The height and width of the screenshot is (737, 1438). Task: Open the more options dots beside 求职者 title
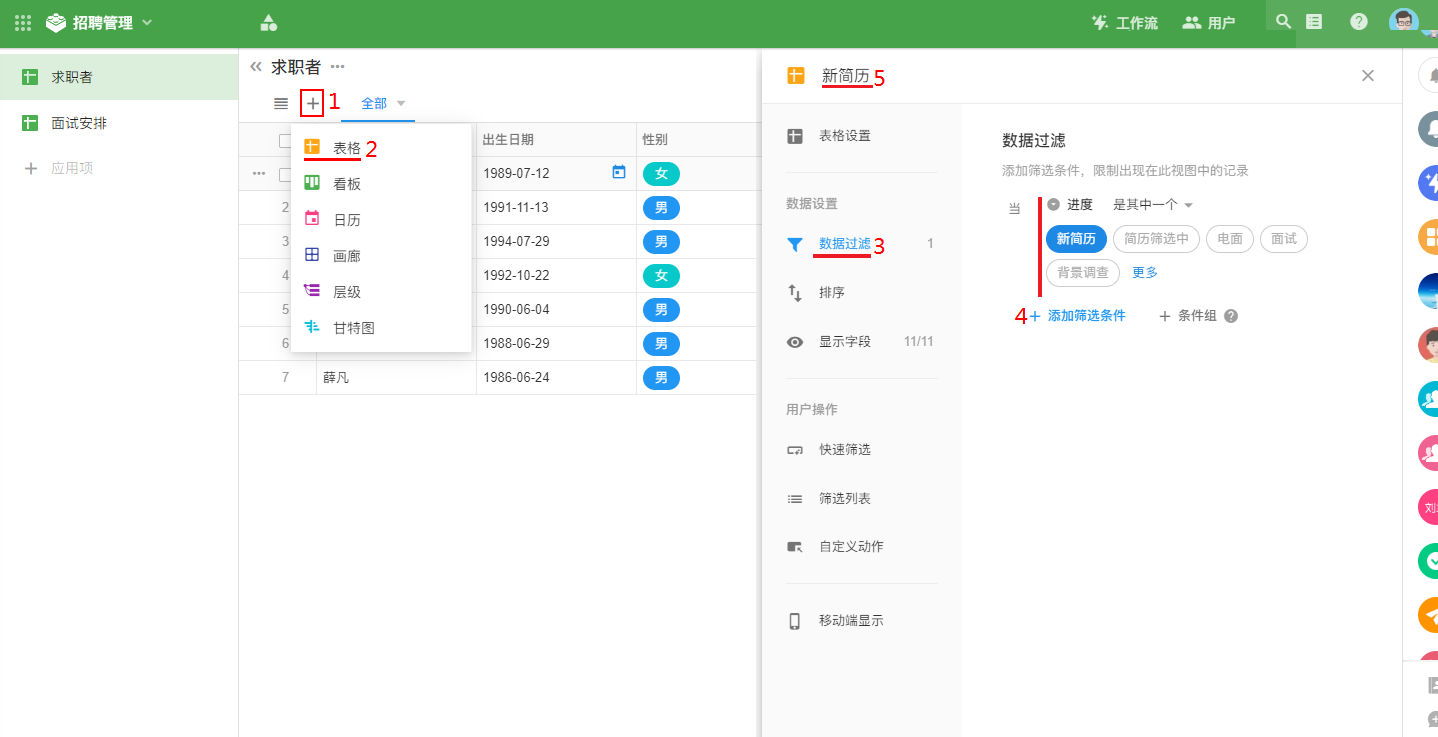338,67
